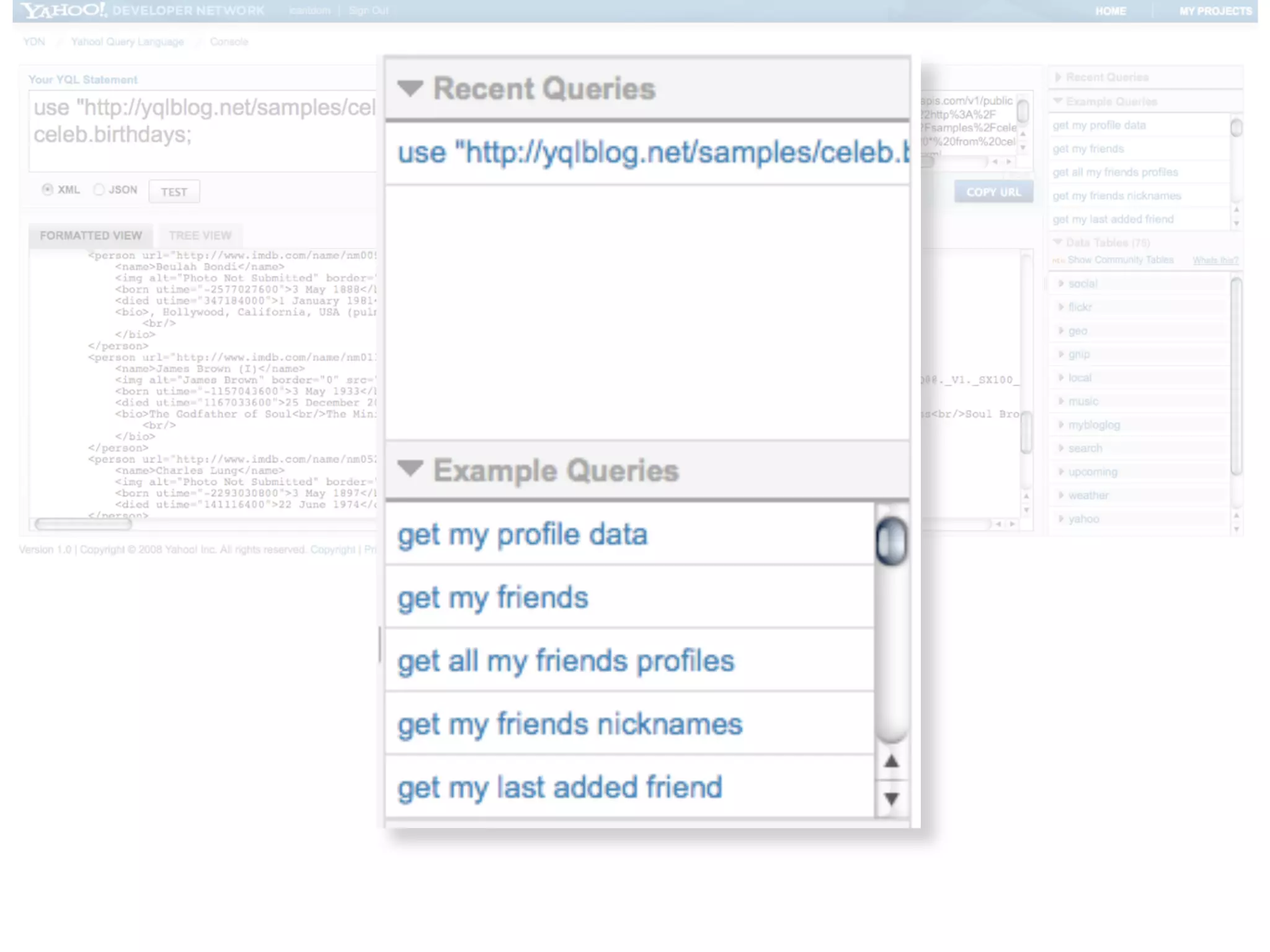Click into the YQL statement text box
The image size is (1270, 952).
pyautogui.click(x=202, y=131)
